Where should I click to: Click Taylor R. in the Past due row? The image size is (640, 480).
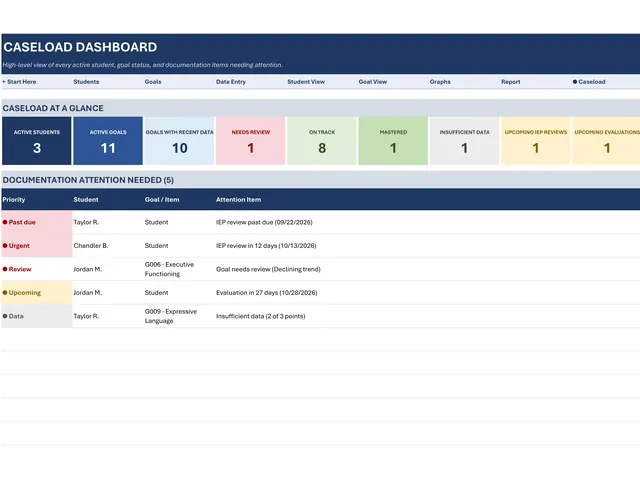point(86,222)
